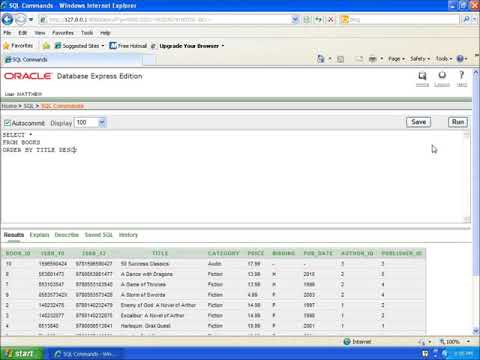Click the 'A Dance with Dragons' title cell
480x360 pixels.
pyautogui.click(x=147, y=274)
